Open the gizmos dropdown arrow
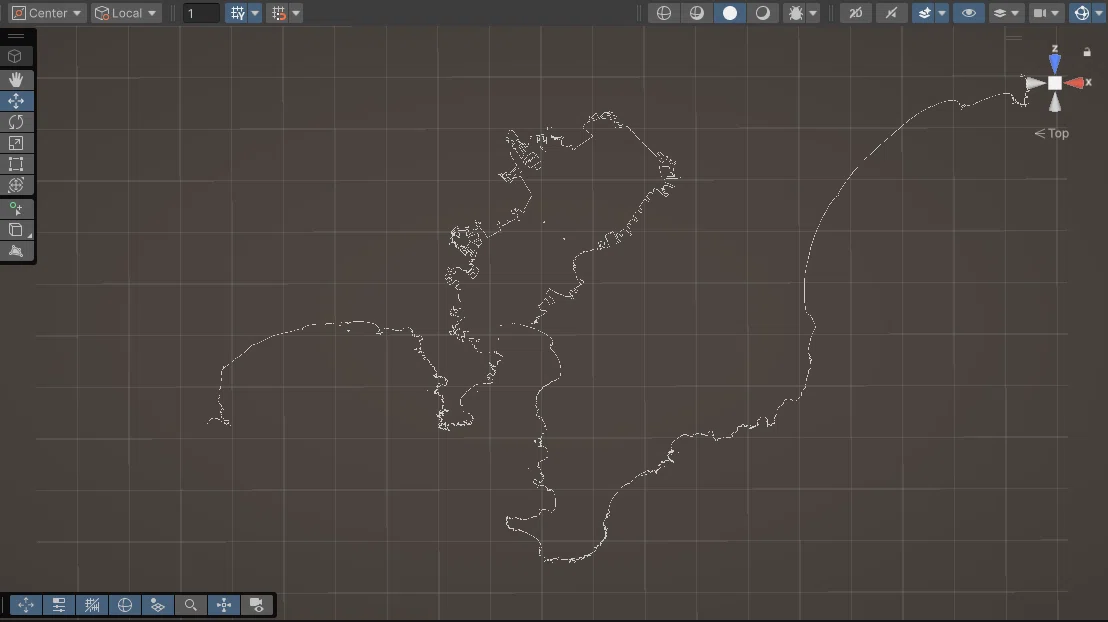The image size is (1108, 622). 1099,13
